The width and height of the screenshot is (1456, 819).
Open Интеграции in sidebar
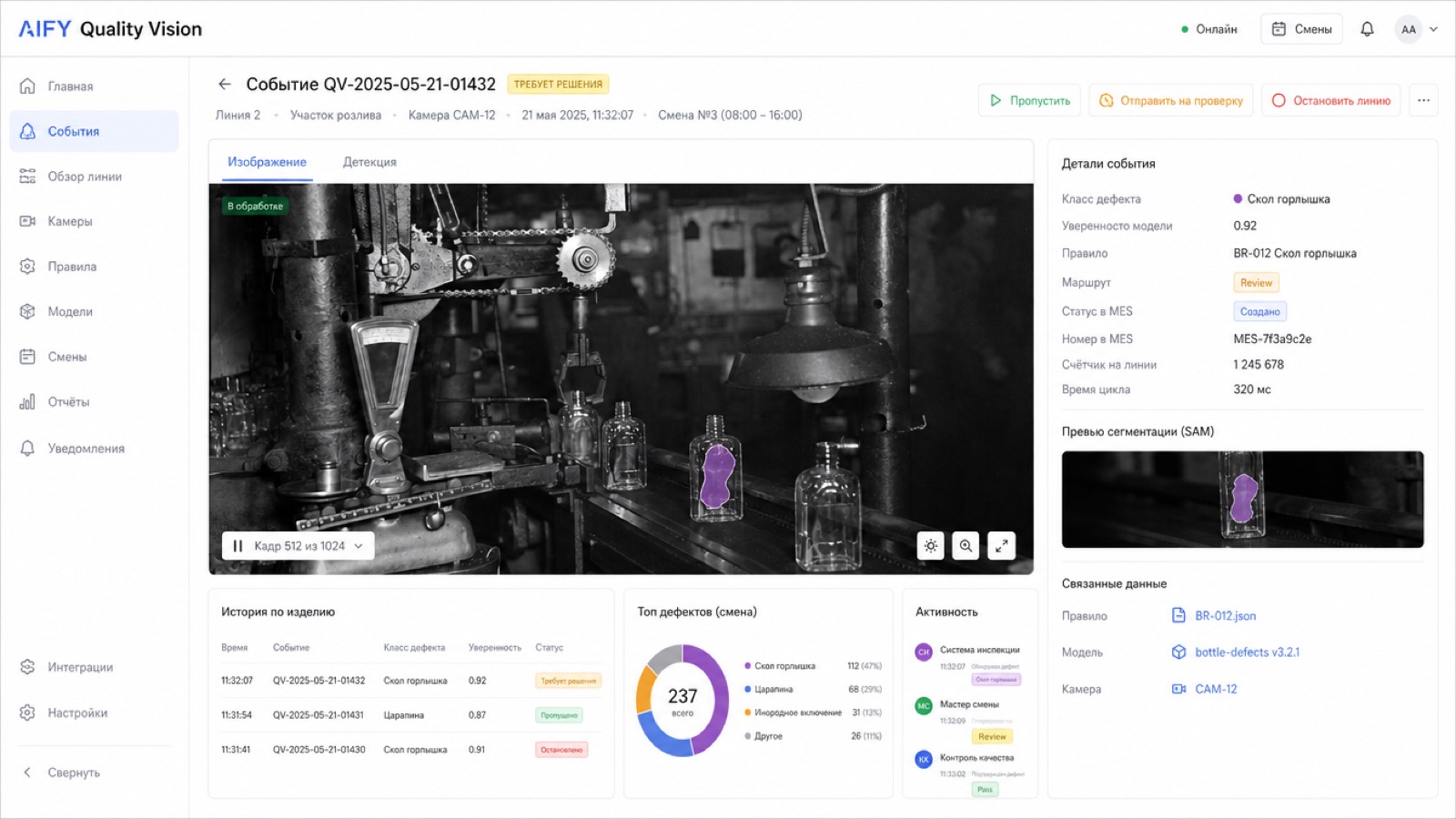point(94,667)
